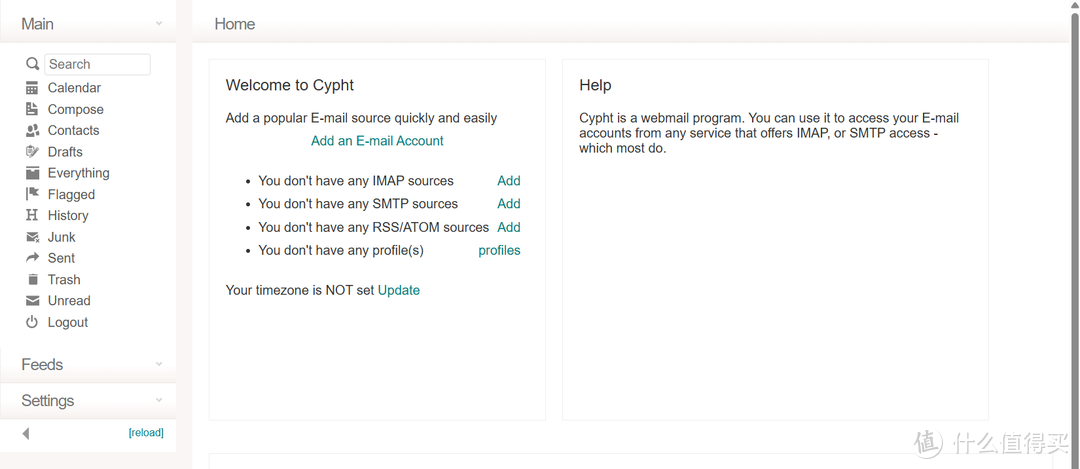This screenshot has height=469, width=1080.
Task: Click the Logout power icon
Action: [32, 322]
